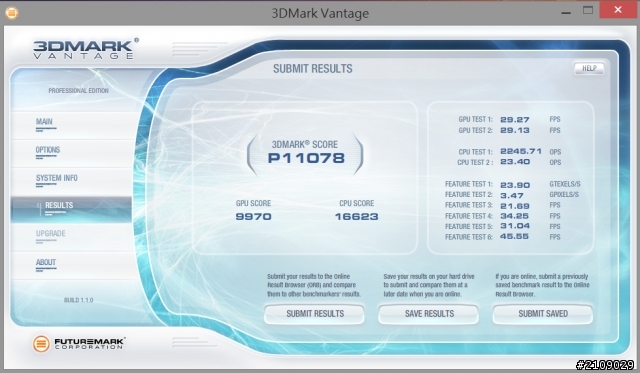Click CPU Test 2 value 23.40
The height and width of the screenshot is (373, 640).
[515, 162]
